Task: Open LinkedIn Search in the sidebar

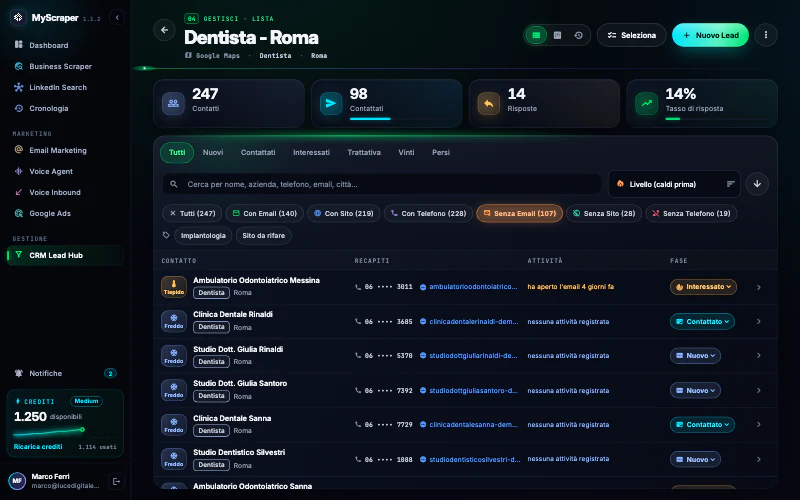Action: coord(65,87)
